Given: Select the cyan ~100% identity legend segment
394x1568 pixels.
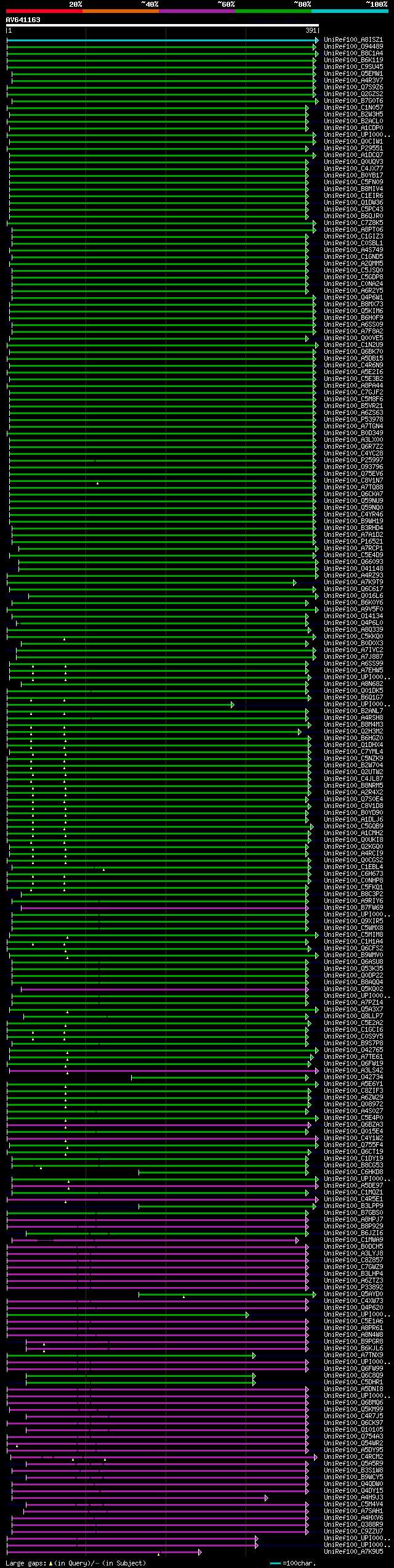Looking at the screenshot, I should point(350,11).
